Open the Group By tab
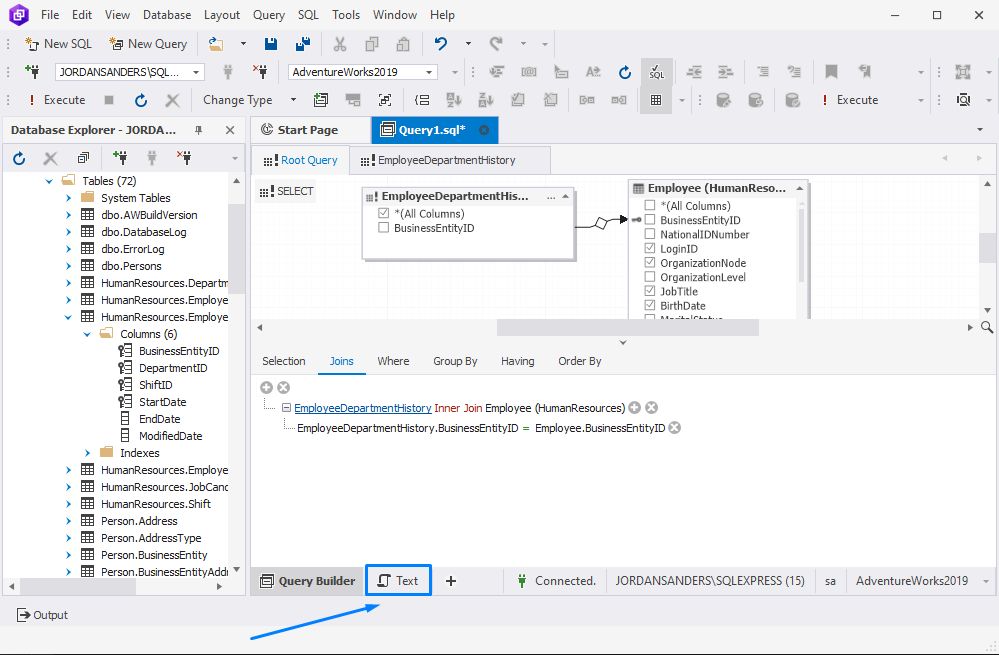999x655 pixels. pyautogui.click(x=455, y=361)
